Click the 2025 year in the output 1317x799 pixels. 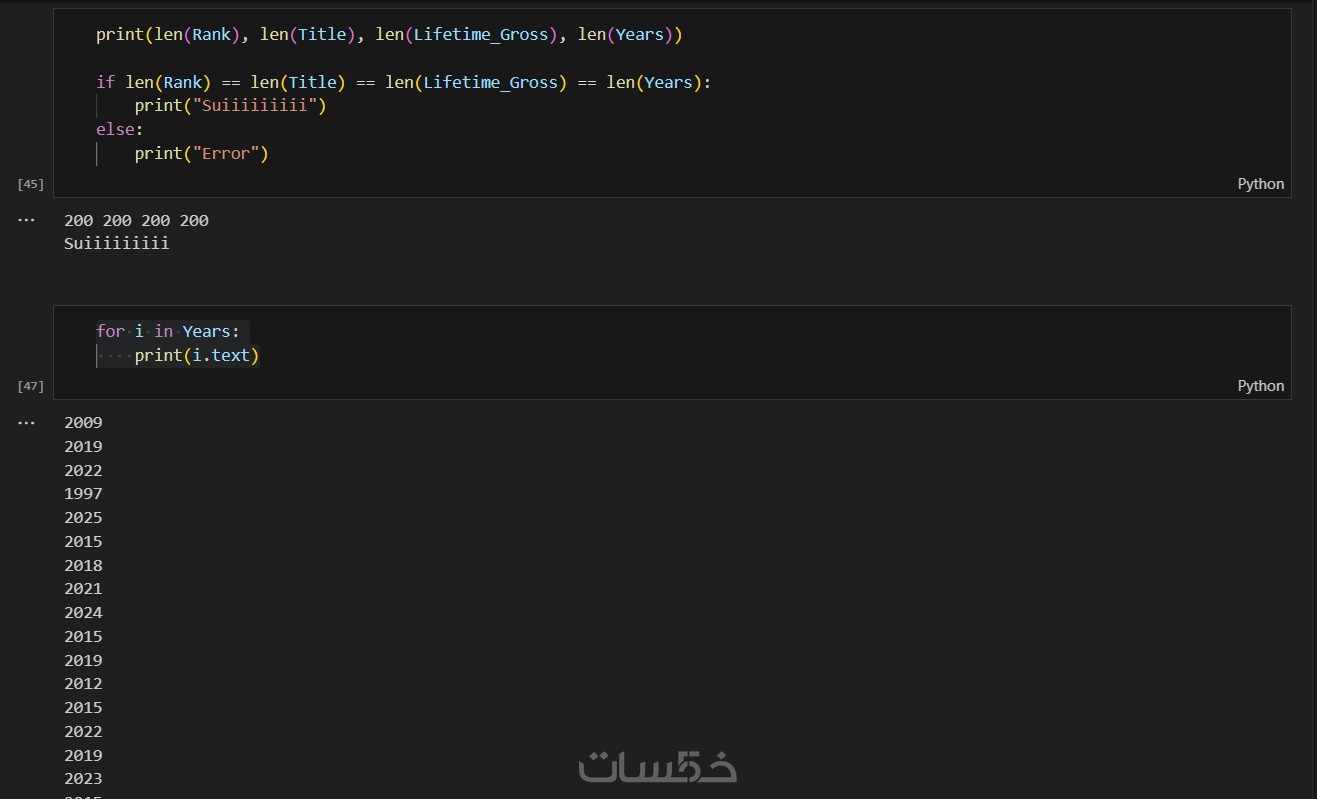coord(83,518)
